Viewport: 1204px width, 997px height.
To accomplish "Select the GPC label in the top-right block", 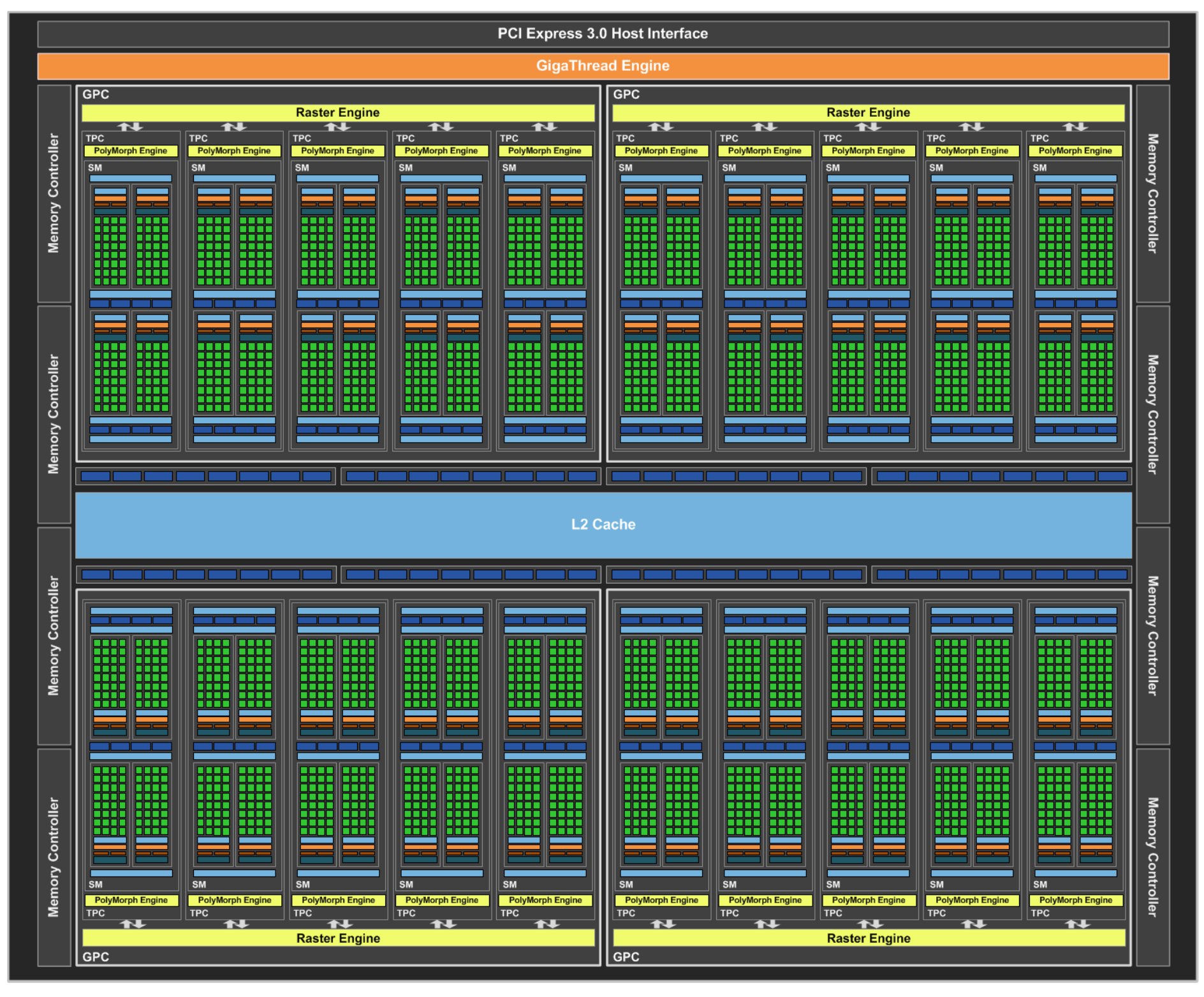I will (626, 94).
